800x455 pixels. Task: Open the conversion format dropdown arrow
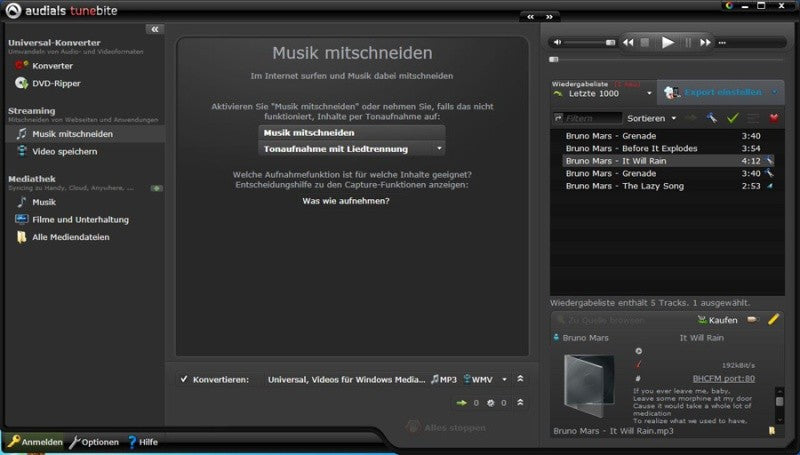click(504, 380)
